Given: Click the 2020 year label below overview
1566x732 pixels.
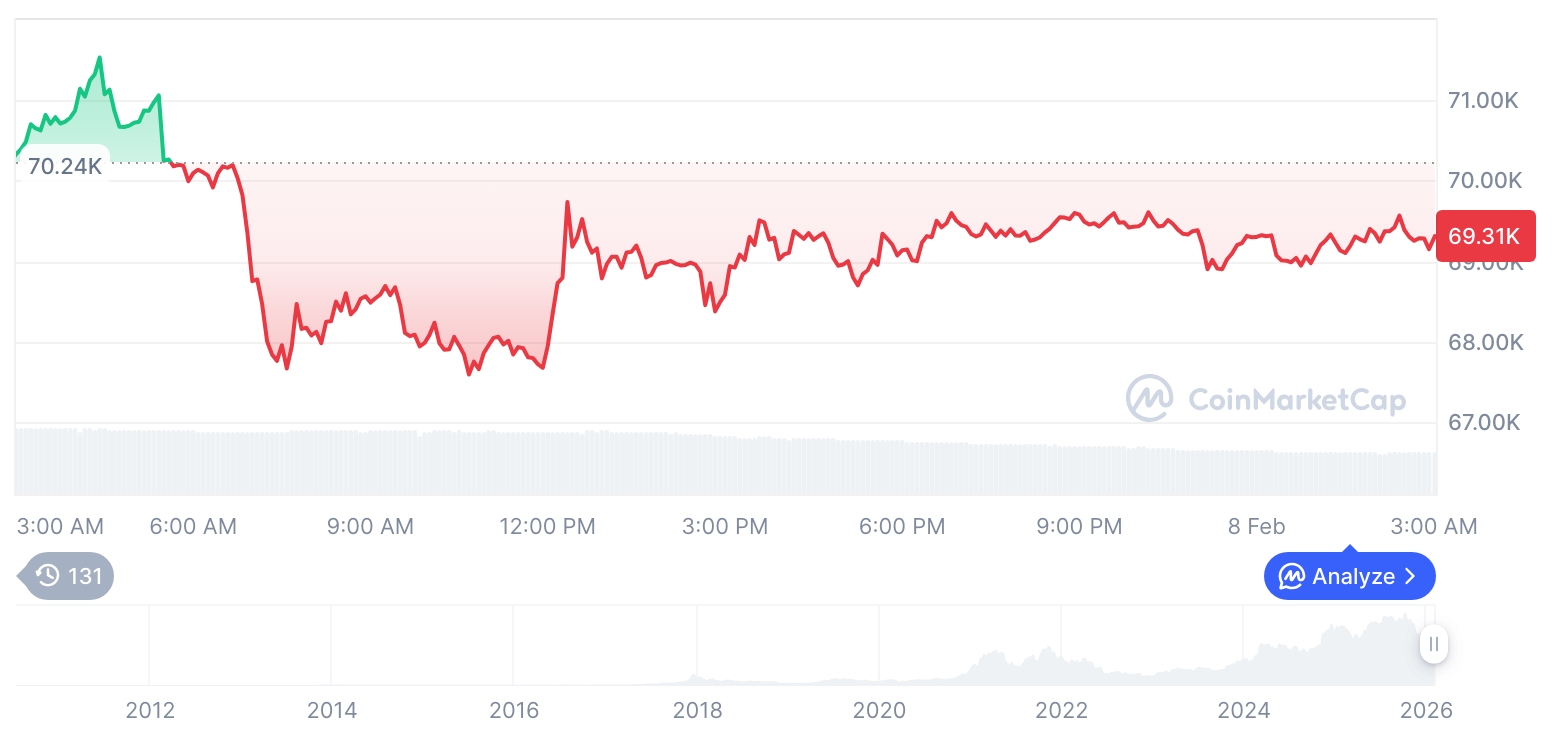Looking at the screenshot, I should [879, 710].
